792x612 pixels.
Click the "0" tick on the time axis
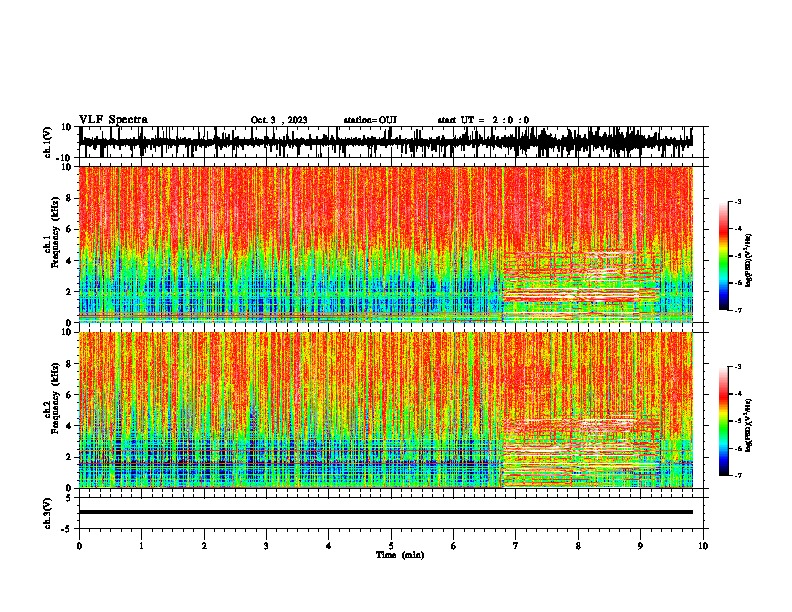(79, 546)
